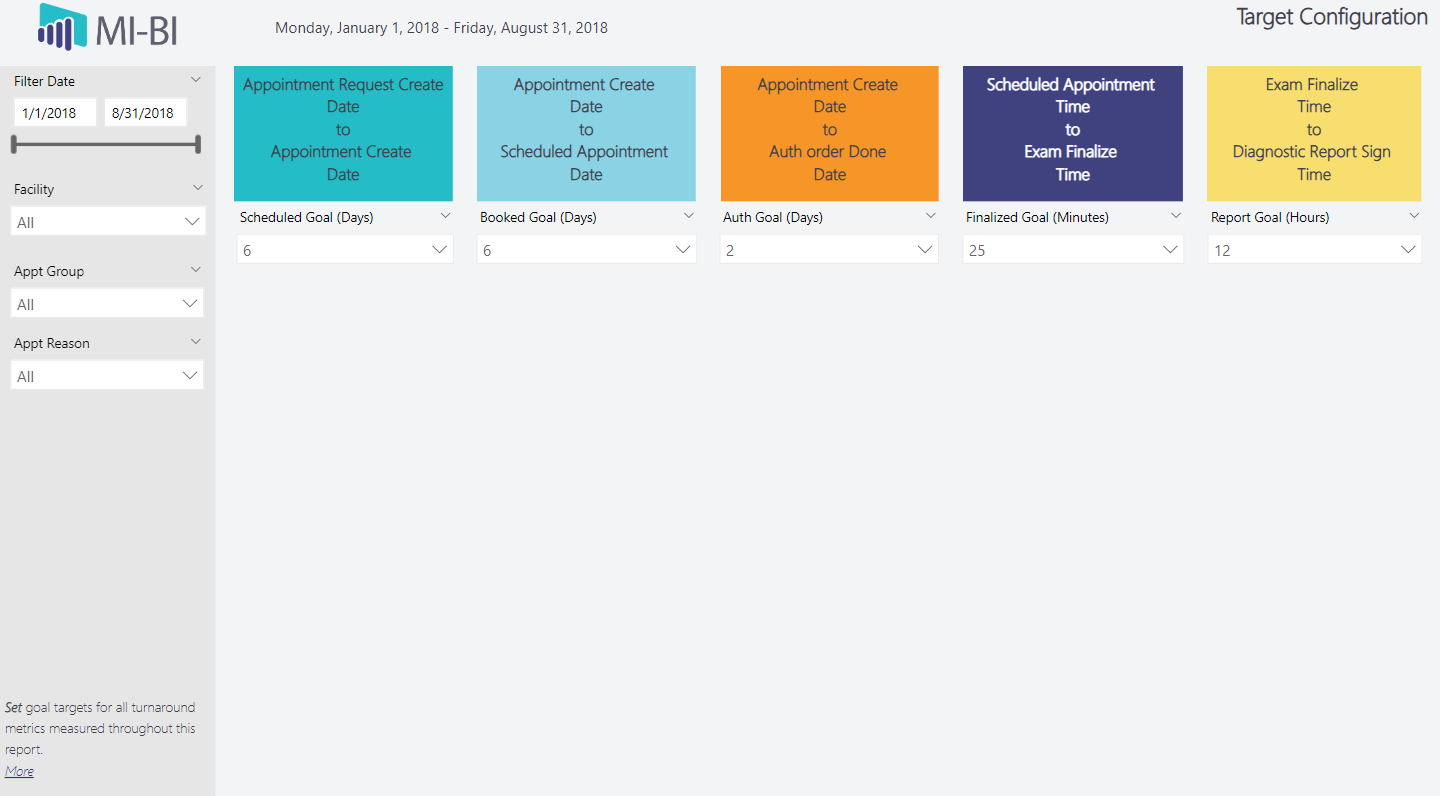Click the start date field 1/1/2018
1440x796 pixels.
[55, 113]
